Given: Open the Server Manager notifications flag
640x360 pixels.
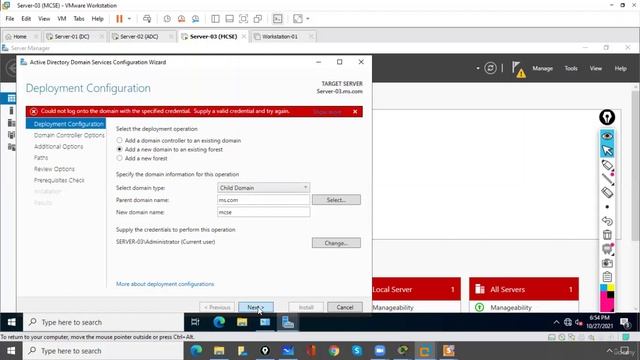Looking at the screenshot, I should [x=518, y=69].
